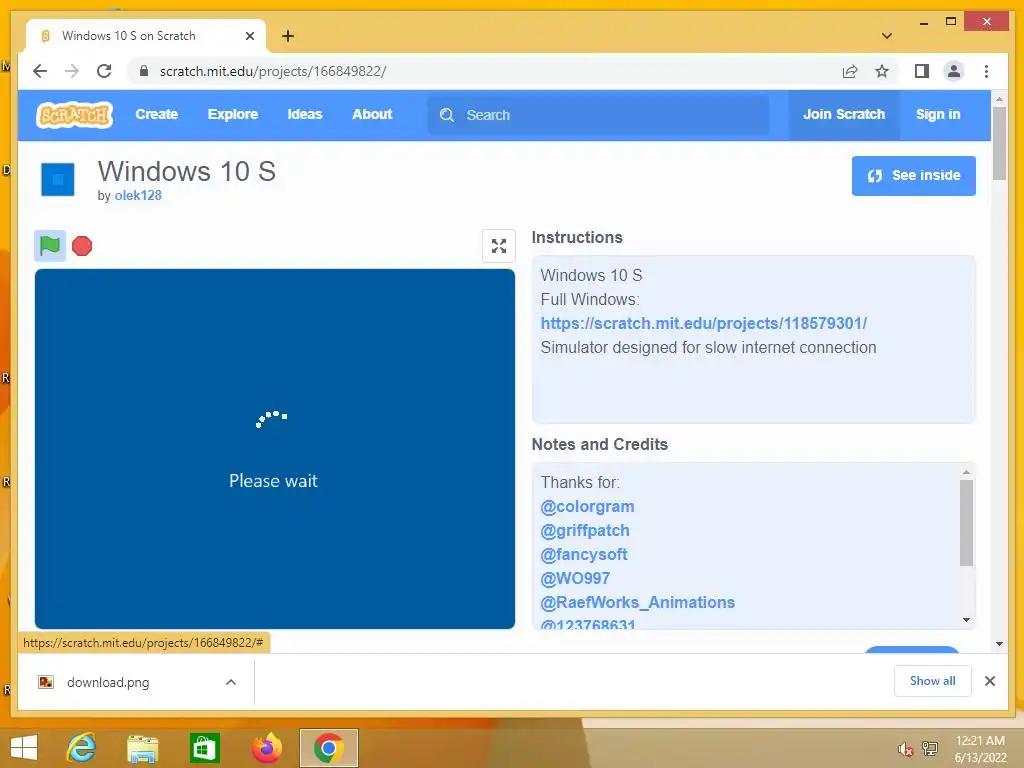
Task: Click the project thumbnail avatar beside the title
Action: (57, 180)
